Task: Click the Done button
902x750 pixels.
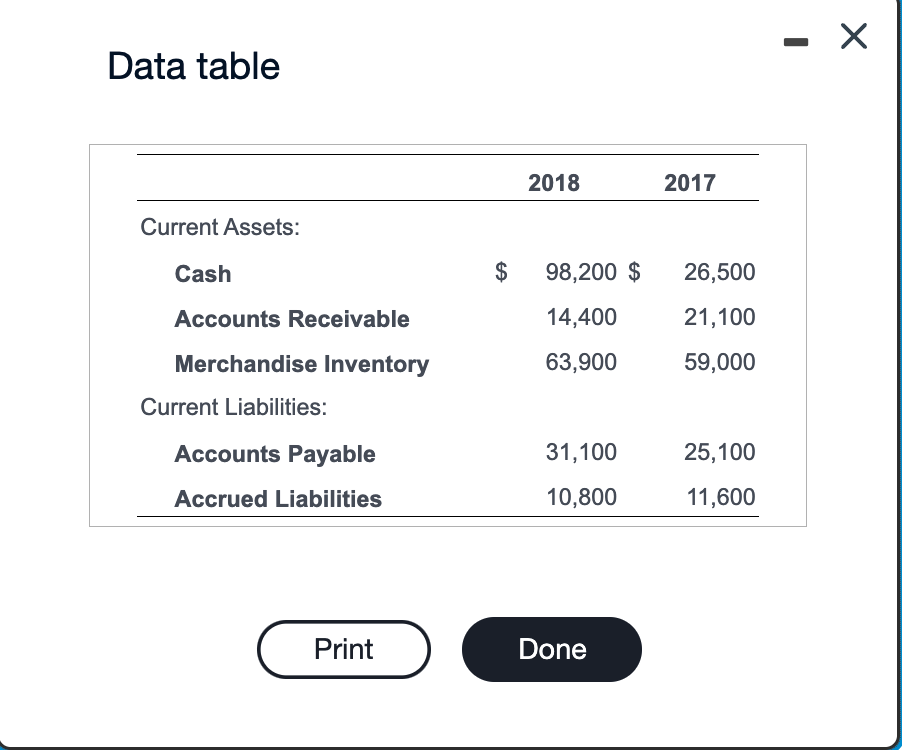Action: tap(551, 649)
